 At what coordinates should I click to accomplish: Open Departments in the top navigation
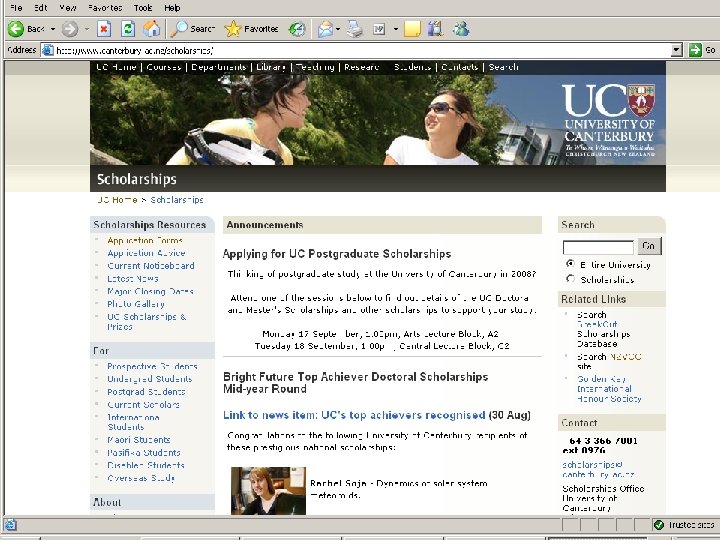coord(219,67)
